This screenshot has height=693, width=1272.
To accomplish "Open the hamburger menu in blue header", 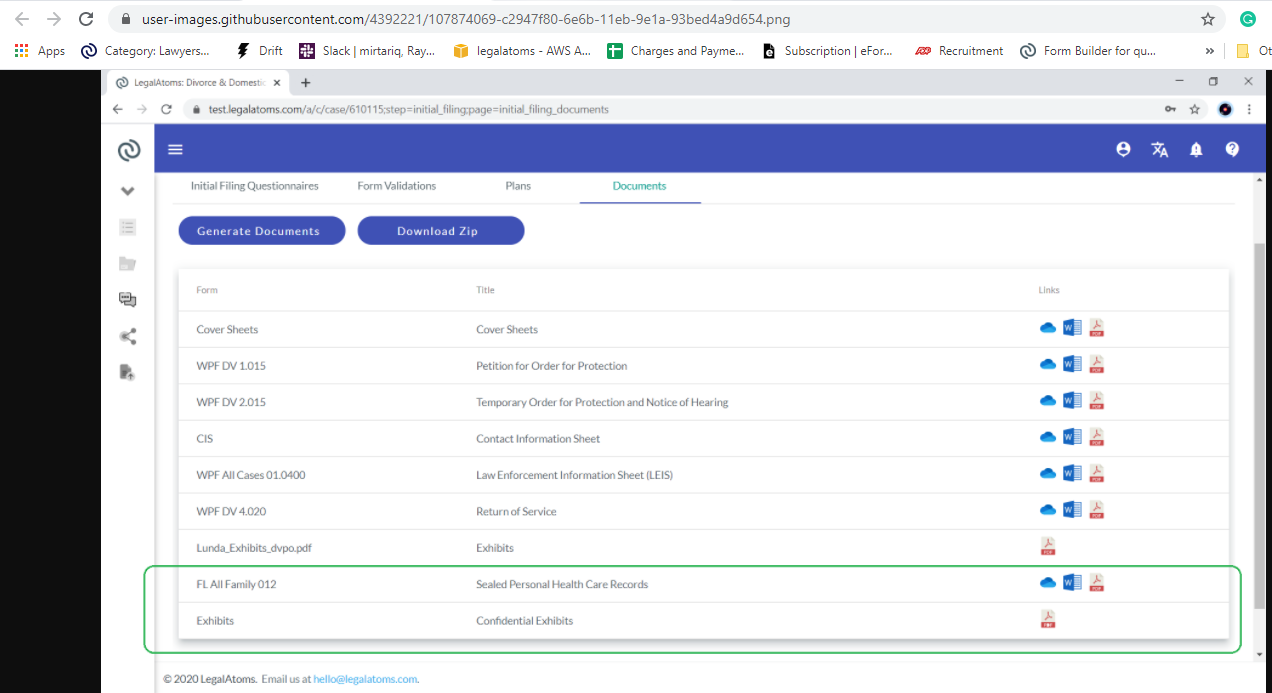I will coord(175,149).
